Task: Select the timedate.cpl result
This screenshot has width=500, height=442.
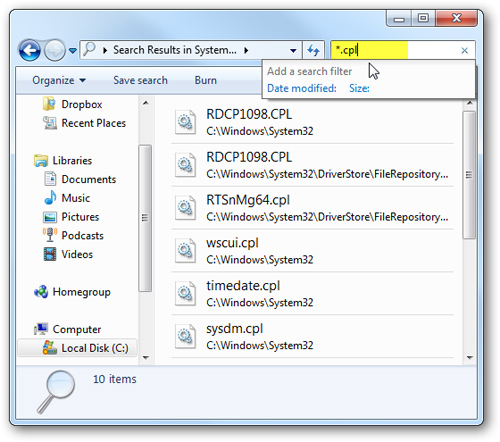Action: tap(312, 293)
